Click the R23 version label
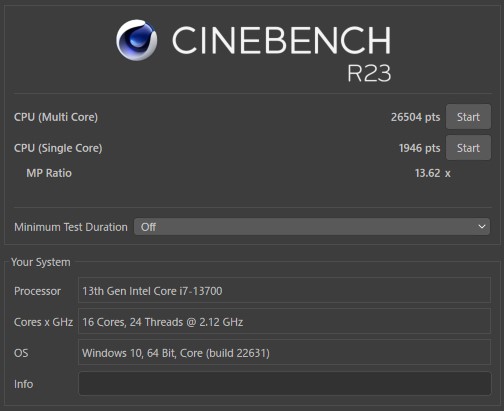The height and width of the screenshot is (411, 504). coord(369,73)
